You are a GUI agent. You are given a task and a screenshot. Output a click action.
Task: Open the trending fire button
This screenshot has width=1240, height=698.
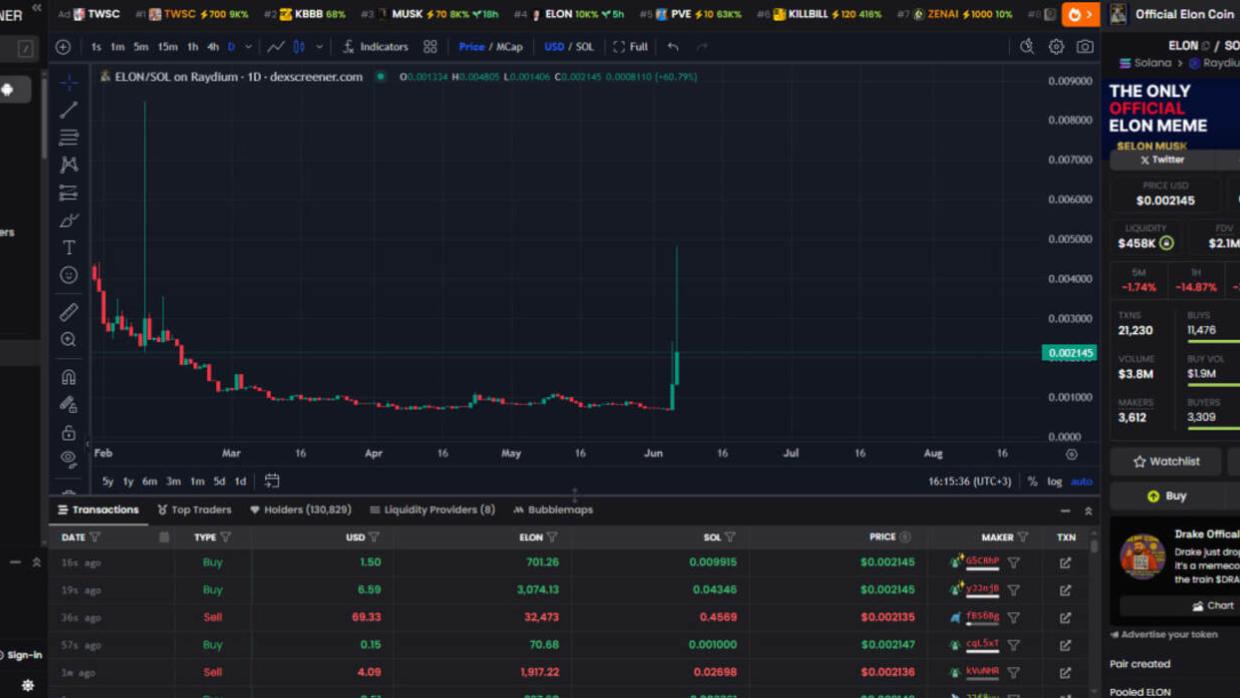(x=1080, y=14)
